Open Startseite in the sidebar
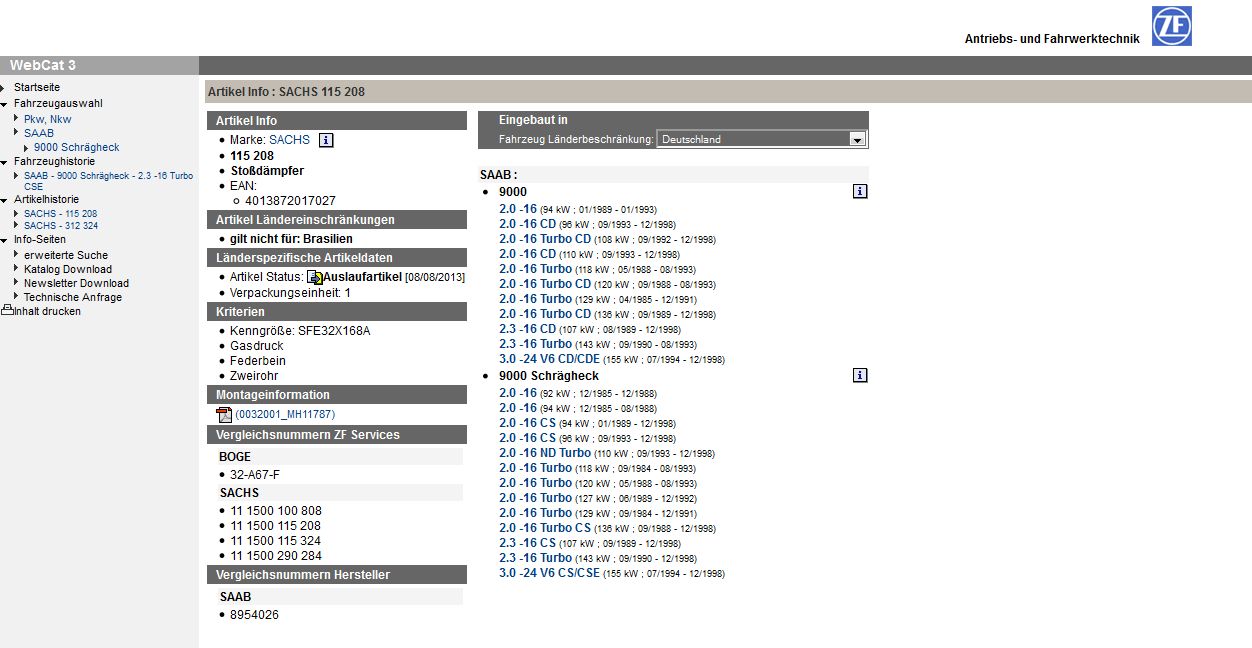The width and height of the screenshot is (1252, 648). click(37, 88)
